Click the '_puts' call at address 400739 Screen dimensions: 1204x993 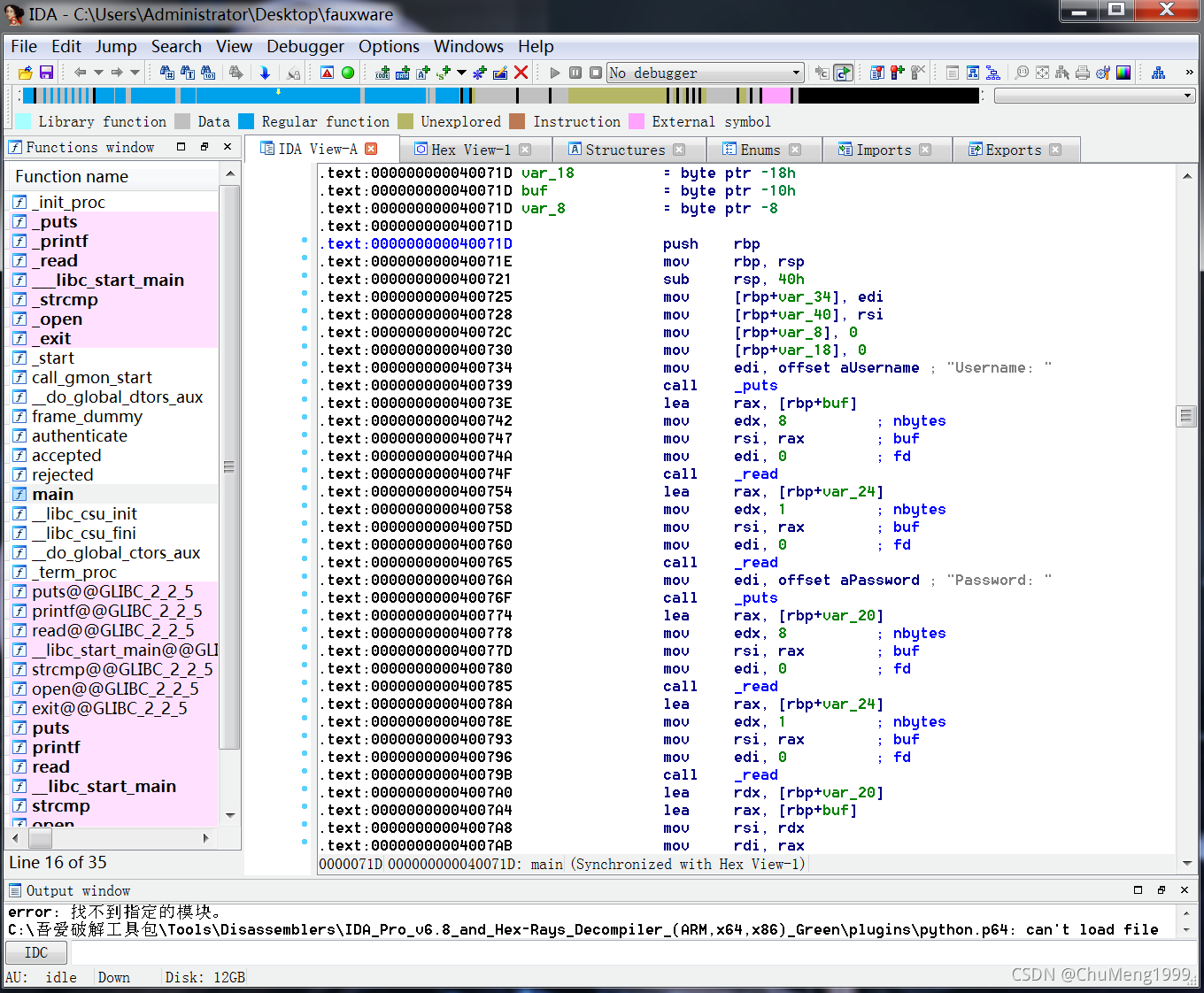pos(755,385)
